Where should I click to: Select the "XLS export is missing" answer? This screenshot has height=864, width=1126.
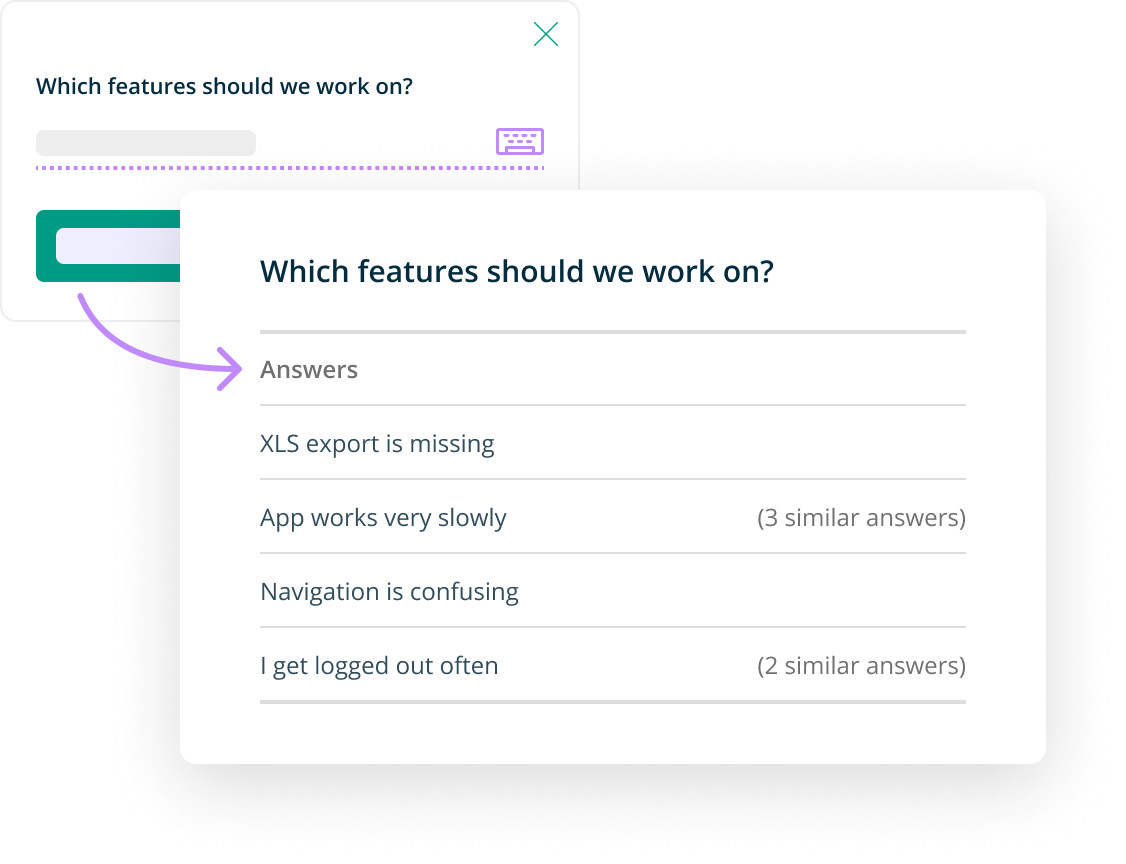click(x=377, y=444)
